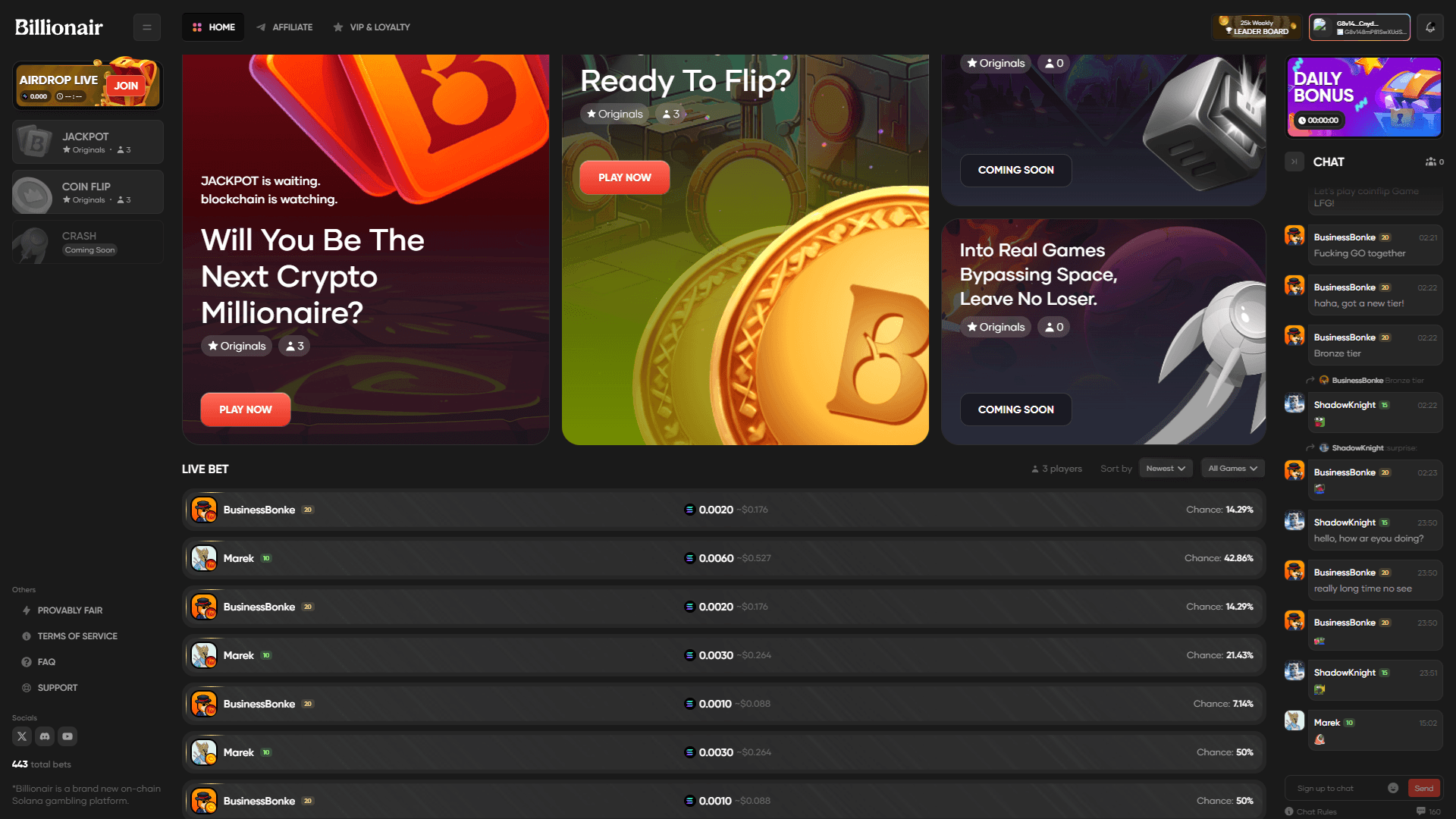This screenshot has height=819, width=1456.
Task: Open the Daily Bonus banner
Action: [x=1364, y=97]
